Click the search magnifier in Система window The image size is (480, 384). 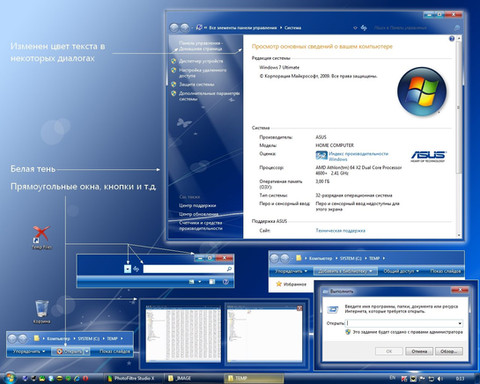click(457, 28)
